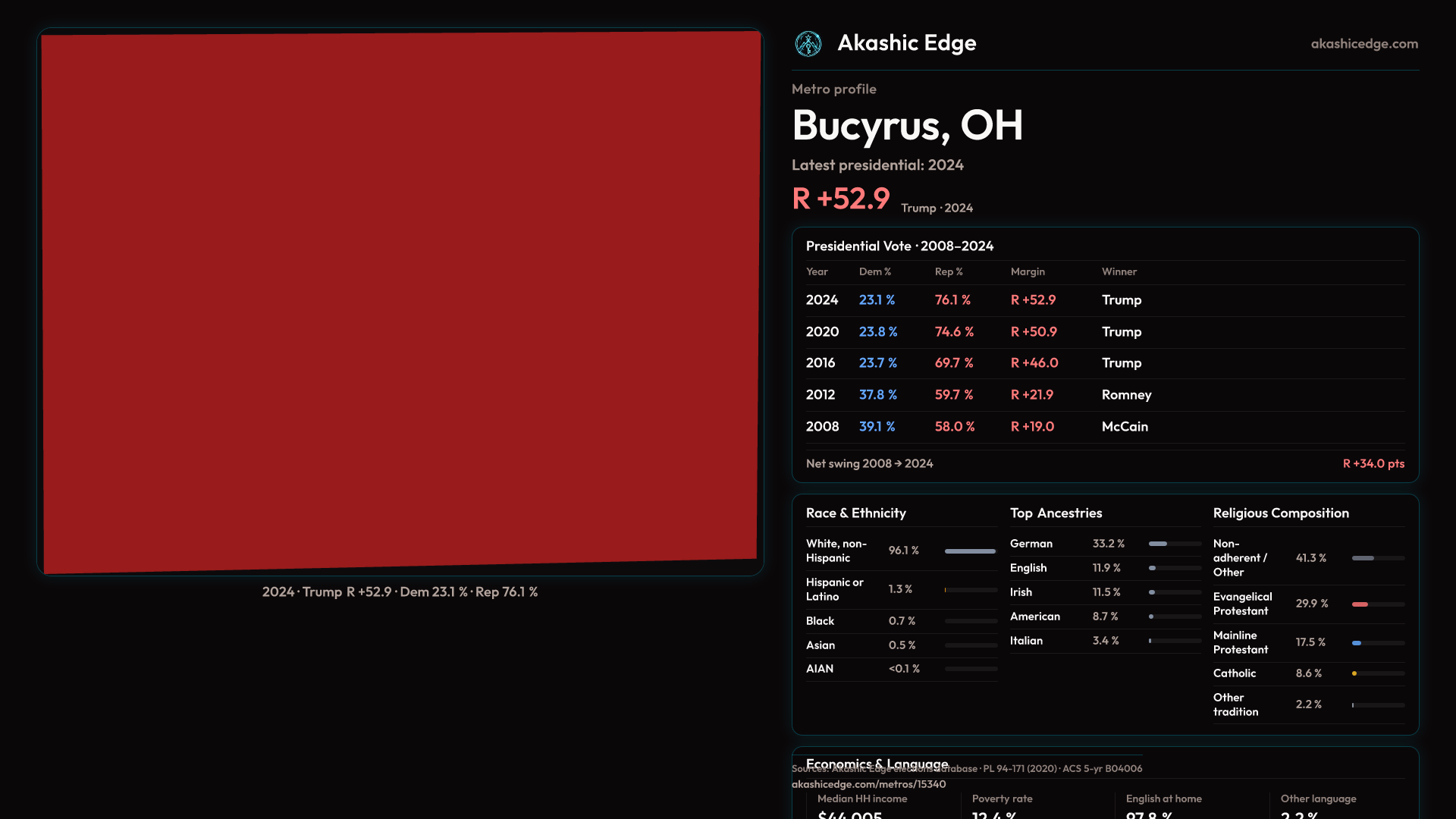Select the 2012 Romney vote row
Viewport: 1456px width, 819px height.
[1105, 395]
